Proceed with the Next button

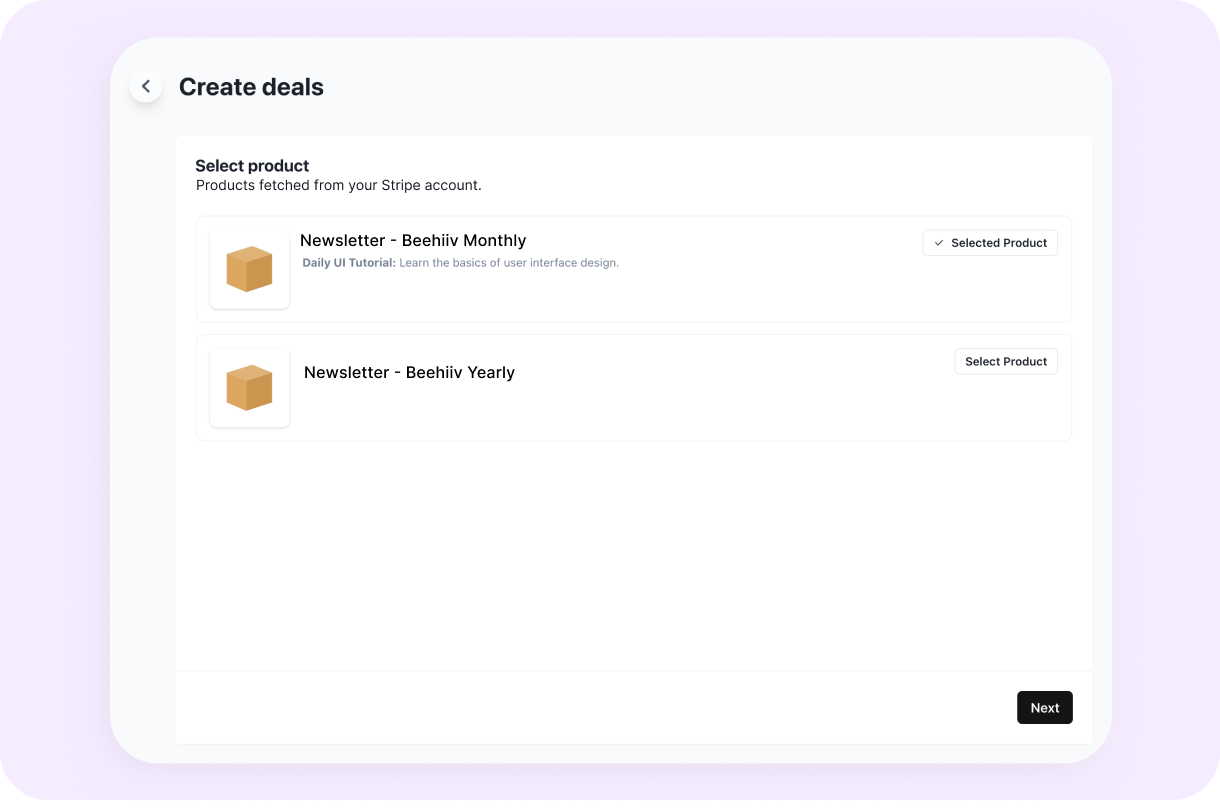1045,708
